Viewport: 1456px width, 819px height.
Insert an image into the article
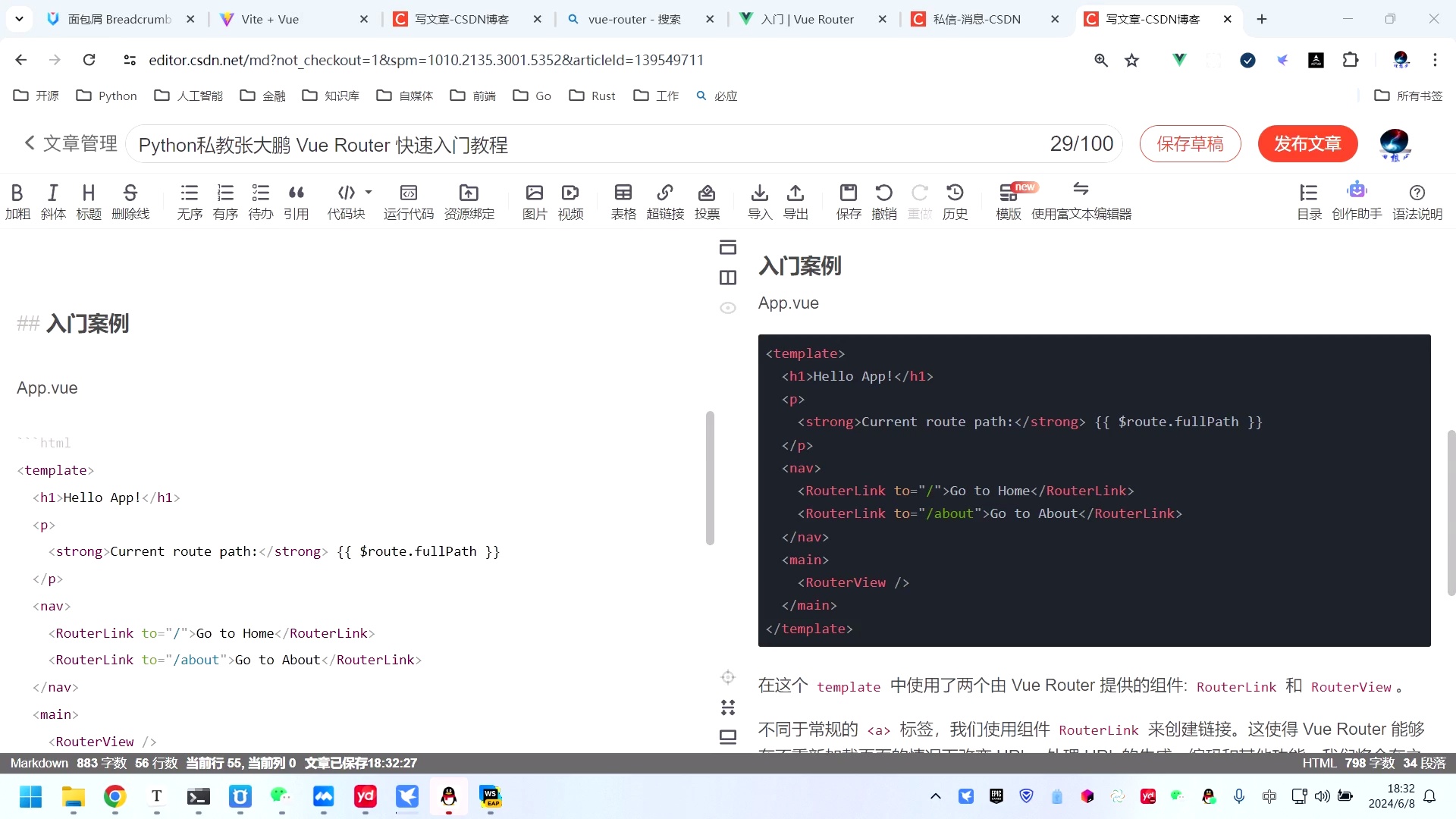coord(535,199)
